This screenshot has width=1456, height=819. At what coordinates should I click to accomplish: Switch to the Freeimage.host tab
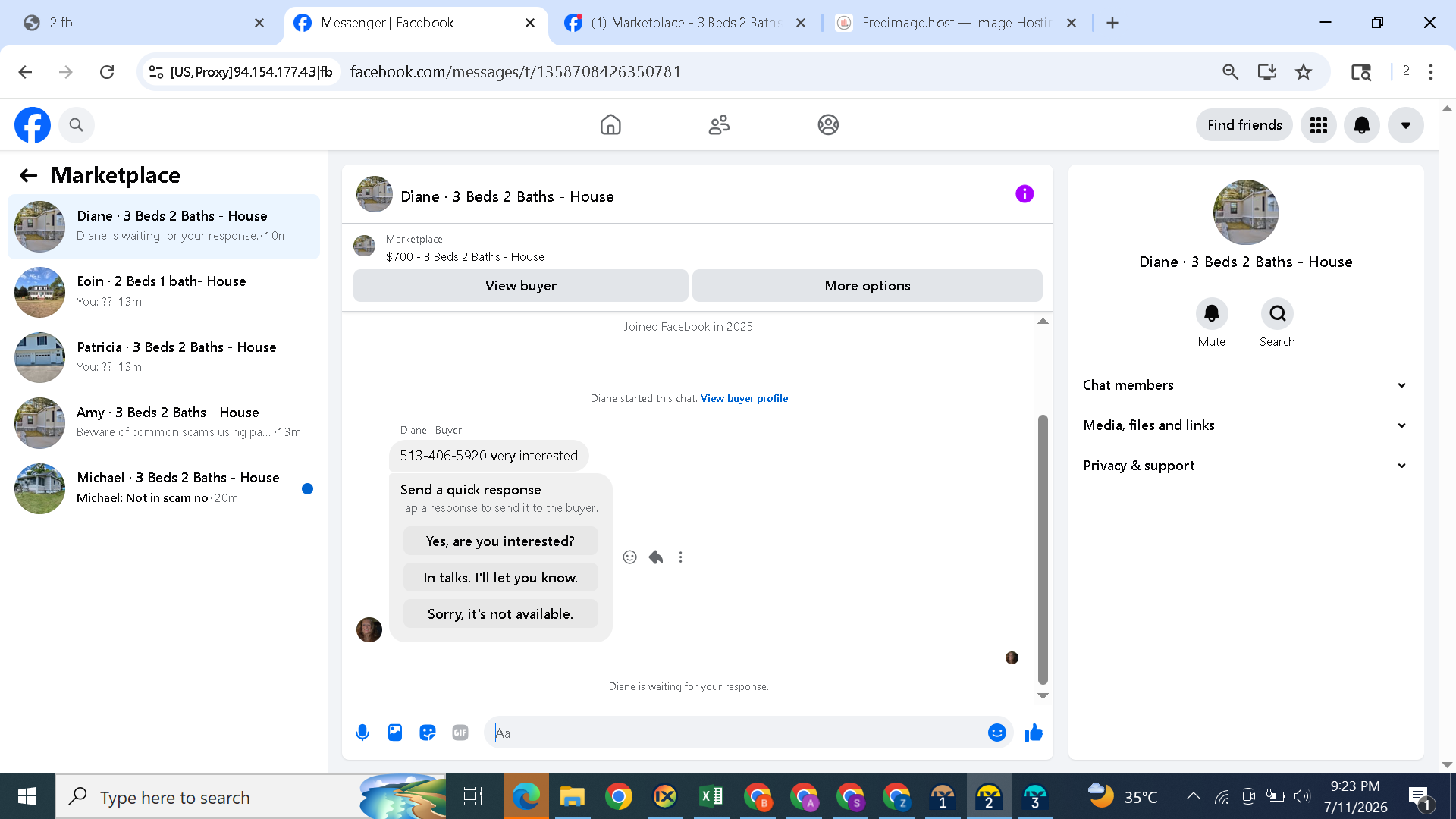point(957,23)
